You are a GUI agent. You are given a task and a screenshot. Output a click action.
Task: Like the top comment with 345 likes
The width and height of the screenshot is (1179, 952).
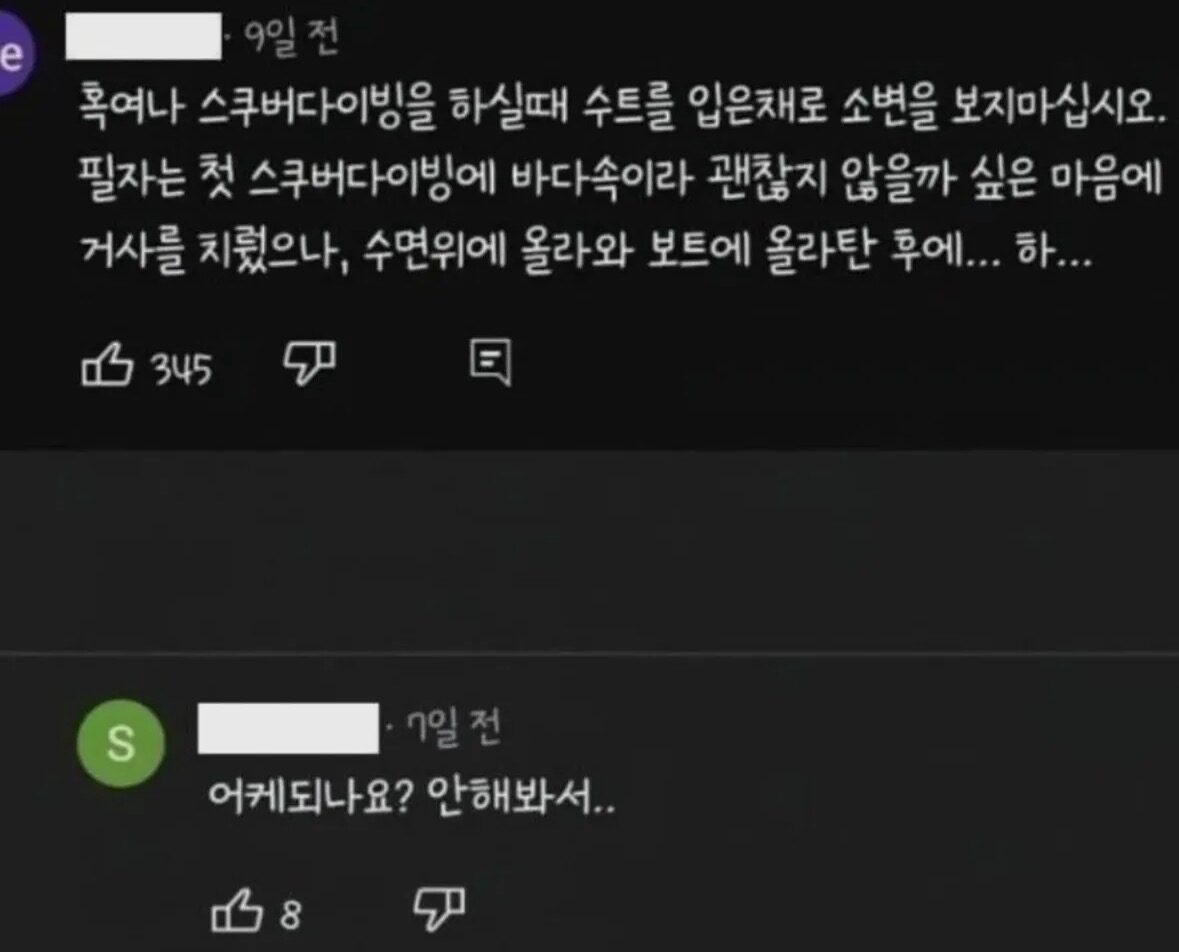[x=106, y=365]
